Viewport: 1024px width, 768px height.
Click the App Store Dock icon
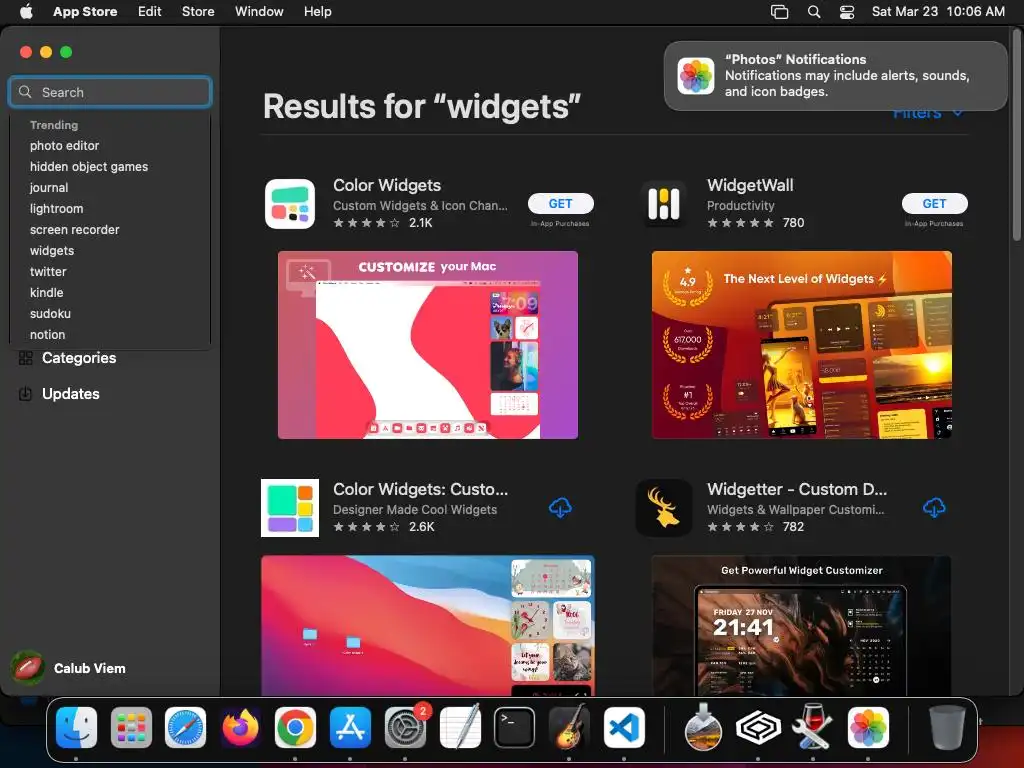350,728
